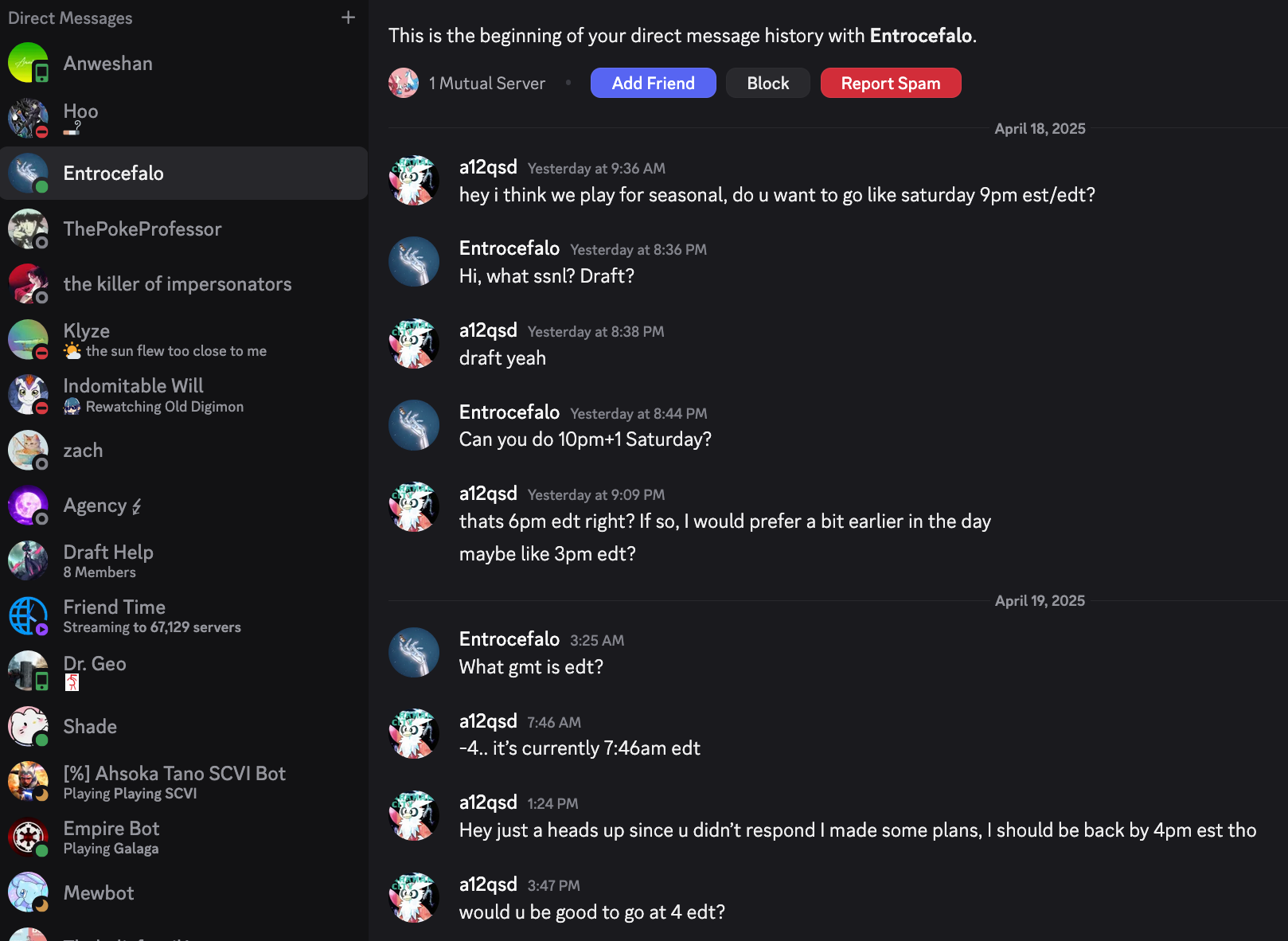Click Anweshan's avatar in the DM list
1288x941 pixels.
28,63
